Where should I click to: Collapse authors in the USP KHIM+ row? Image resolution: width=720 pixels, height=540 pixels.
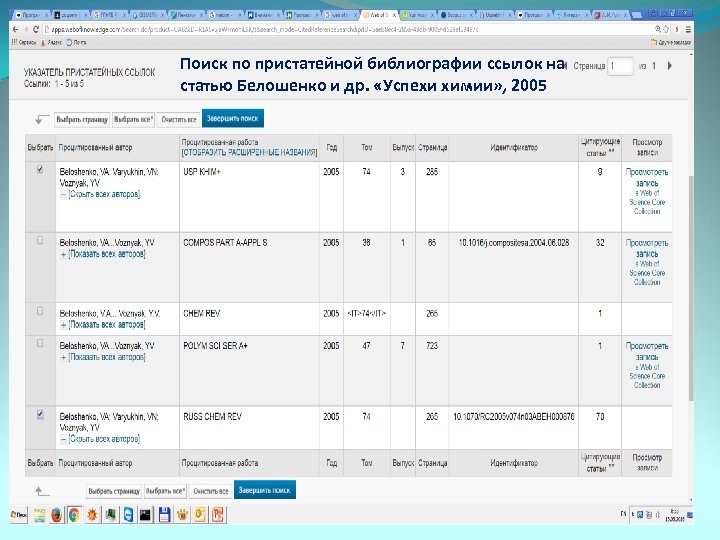(100, 194)
